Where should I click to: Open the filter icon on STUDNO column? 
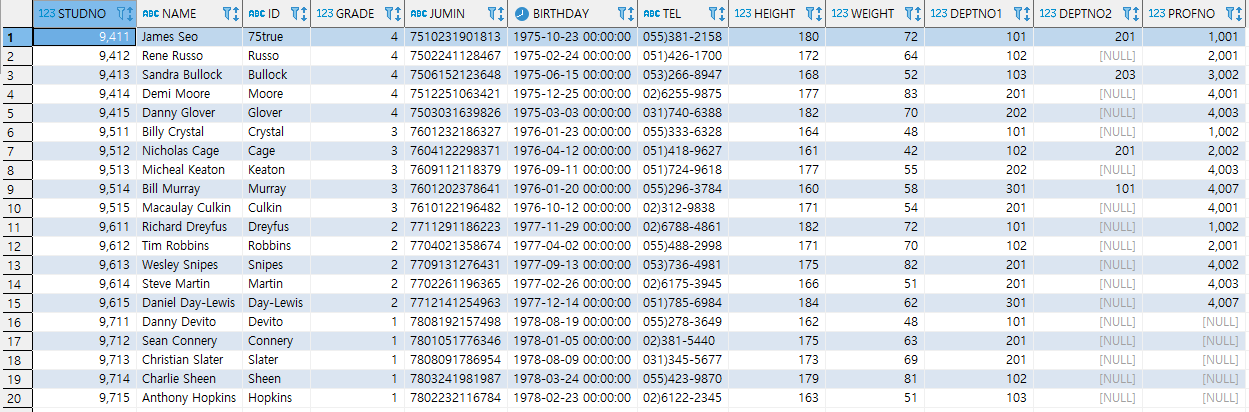point(122,14)
